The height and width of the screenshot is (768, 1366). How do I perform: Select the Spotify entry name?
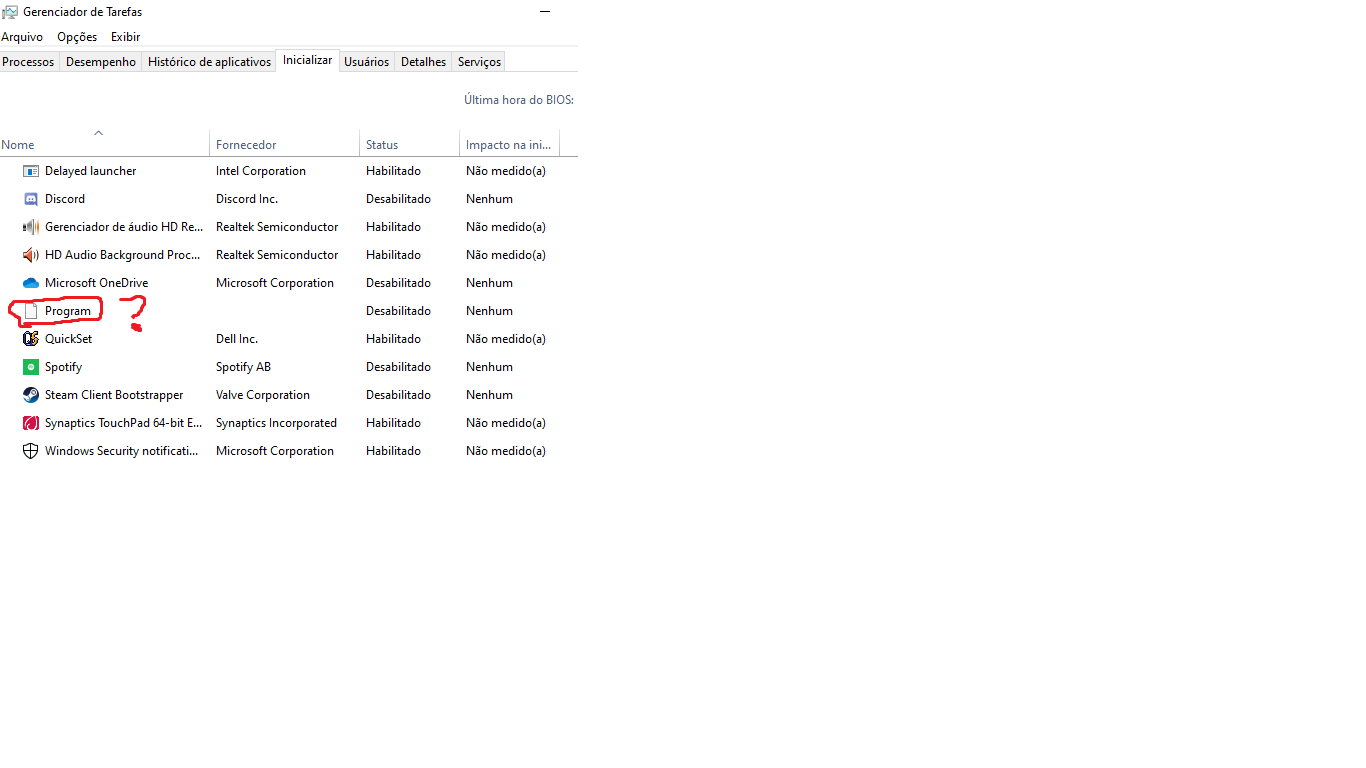pyautogui.click(x=63, y=367)
